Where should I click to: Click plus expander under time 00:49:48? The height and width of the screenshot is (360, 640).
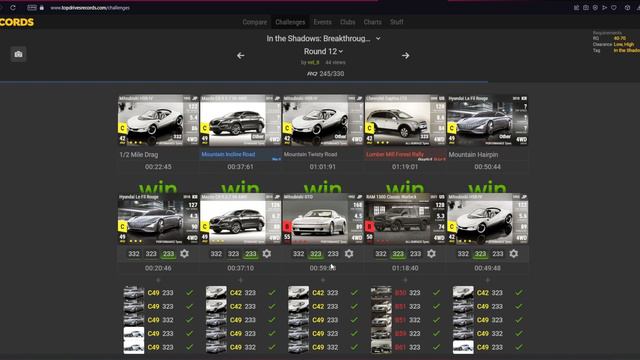coord(488,280)
